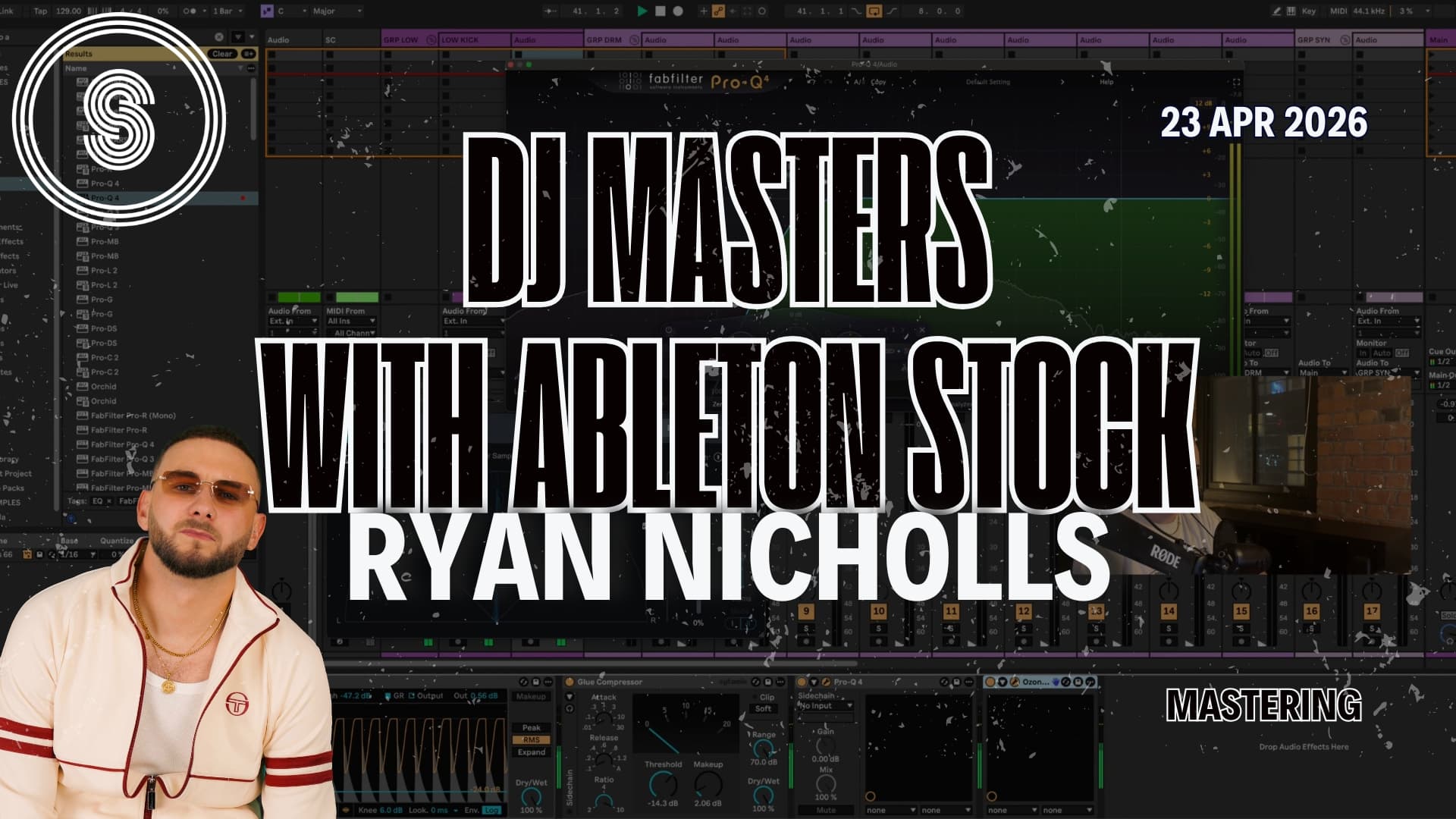Click Copy in the Pro-Q 4 header
The width and height of the screenshot is (1456, 819).
(878, 82)
